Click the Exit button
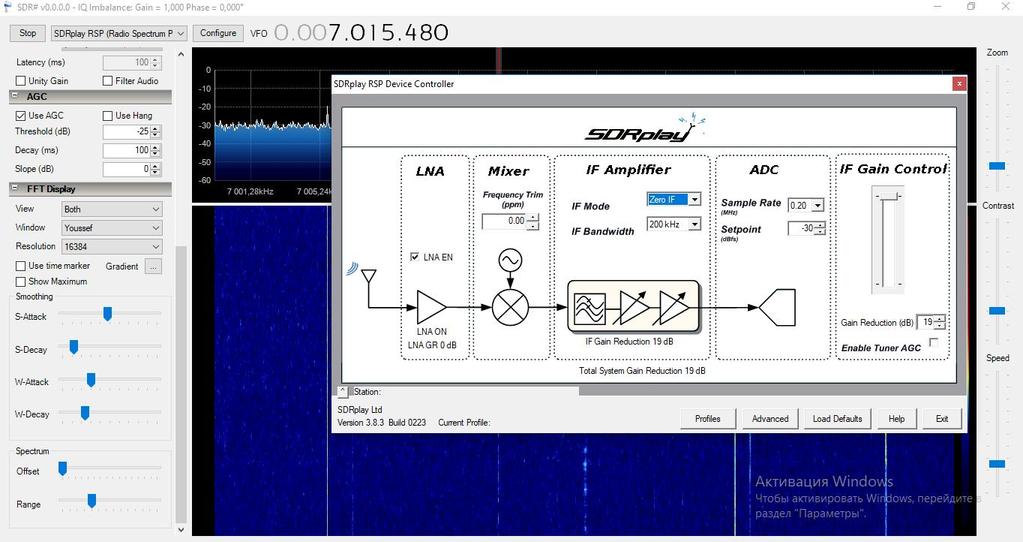Screen dimensions: 1023x542 click(942, 419)
